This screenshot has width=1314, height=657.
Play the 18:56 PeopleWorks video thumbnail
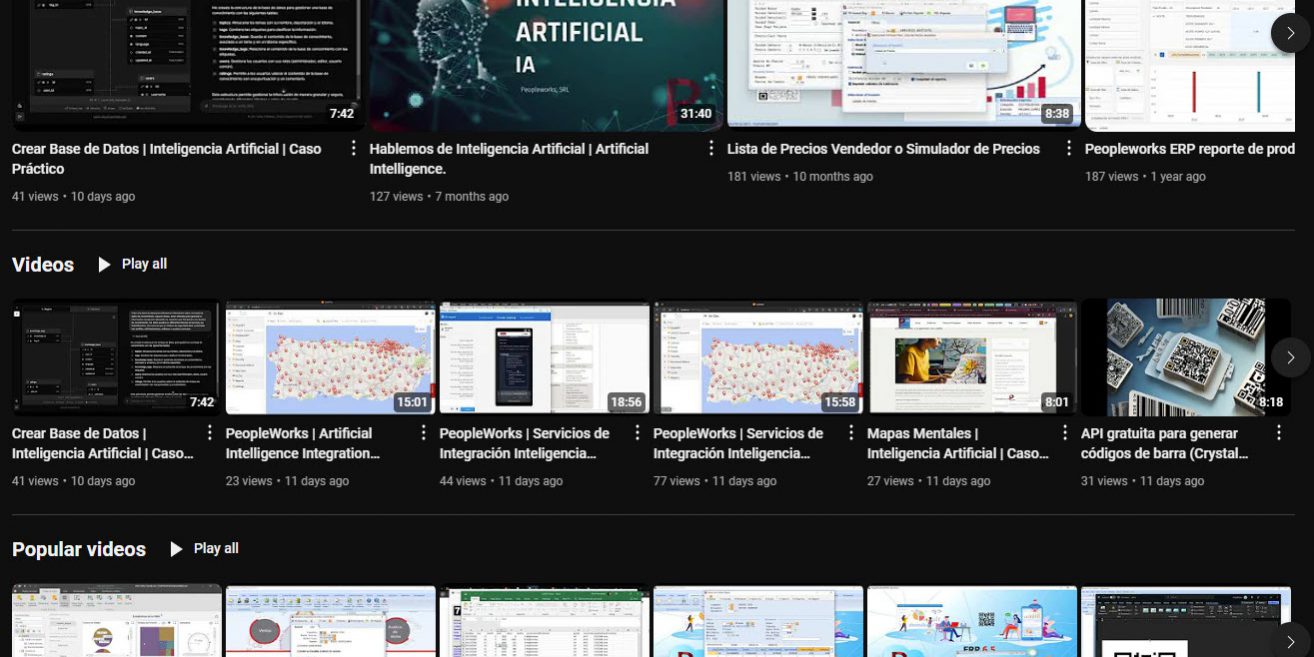coord(544,356)
